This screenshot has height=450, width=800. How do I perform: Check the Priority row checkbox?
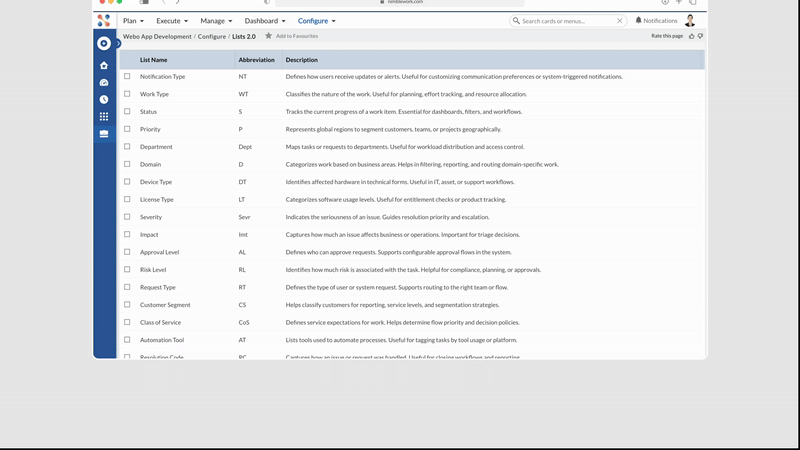[127, 129]
